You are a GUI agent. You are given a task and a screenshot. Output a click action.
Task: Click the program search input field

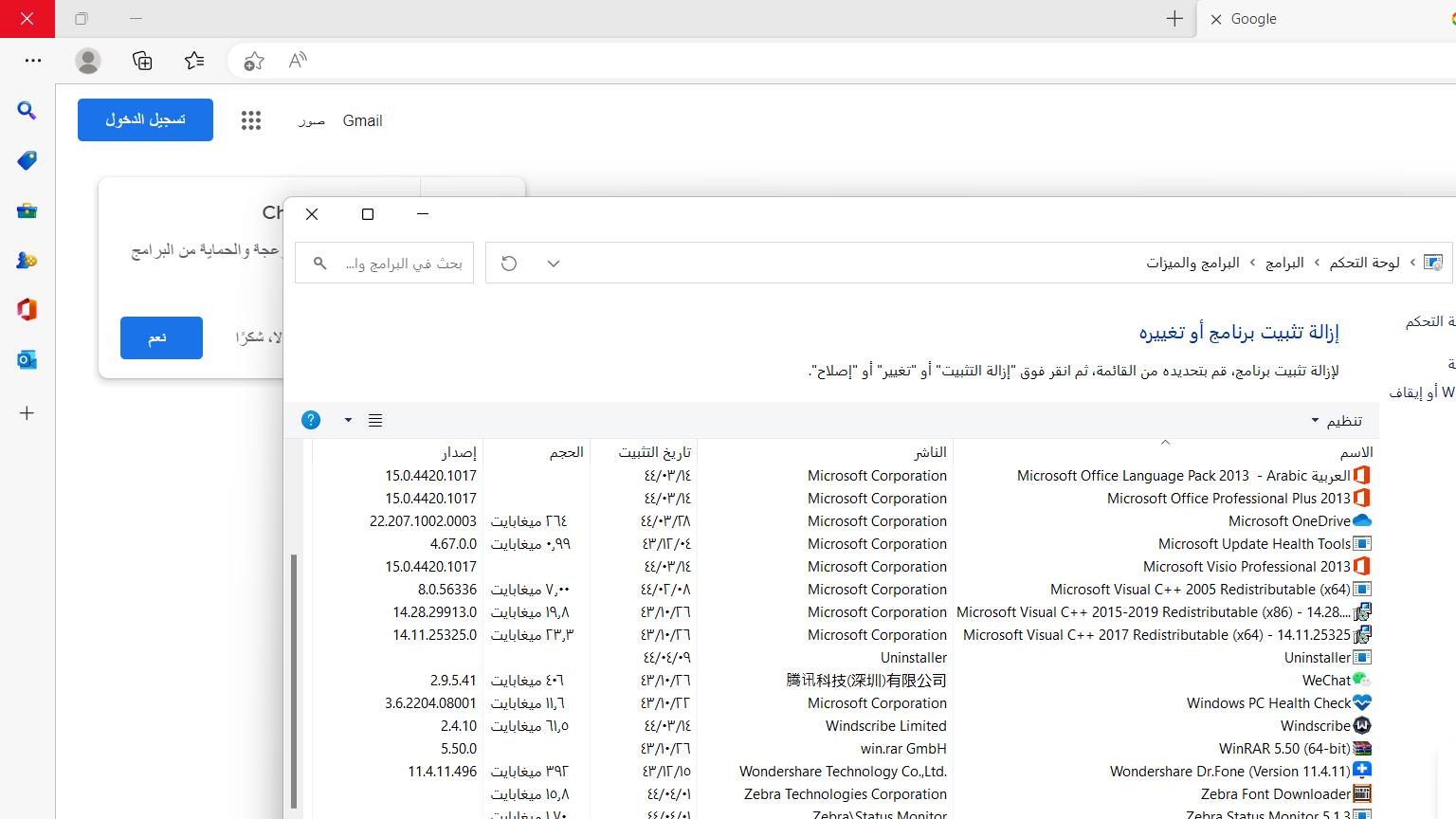pyautogui.click(x=398, y=264)
